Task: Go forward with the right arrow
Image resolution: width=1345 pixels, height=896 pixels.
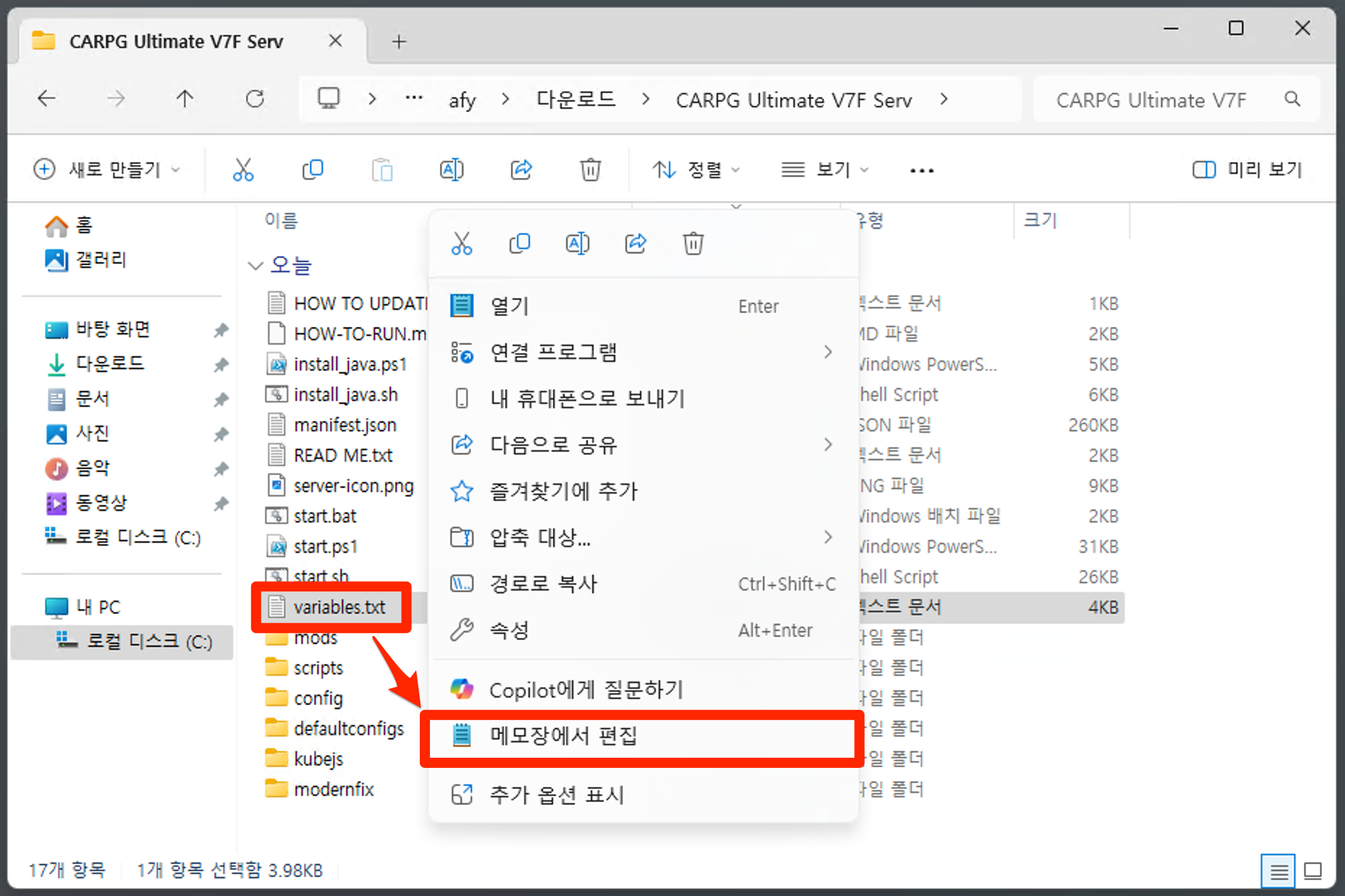Action: (116, 99)
